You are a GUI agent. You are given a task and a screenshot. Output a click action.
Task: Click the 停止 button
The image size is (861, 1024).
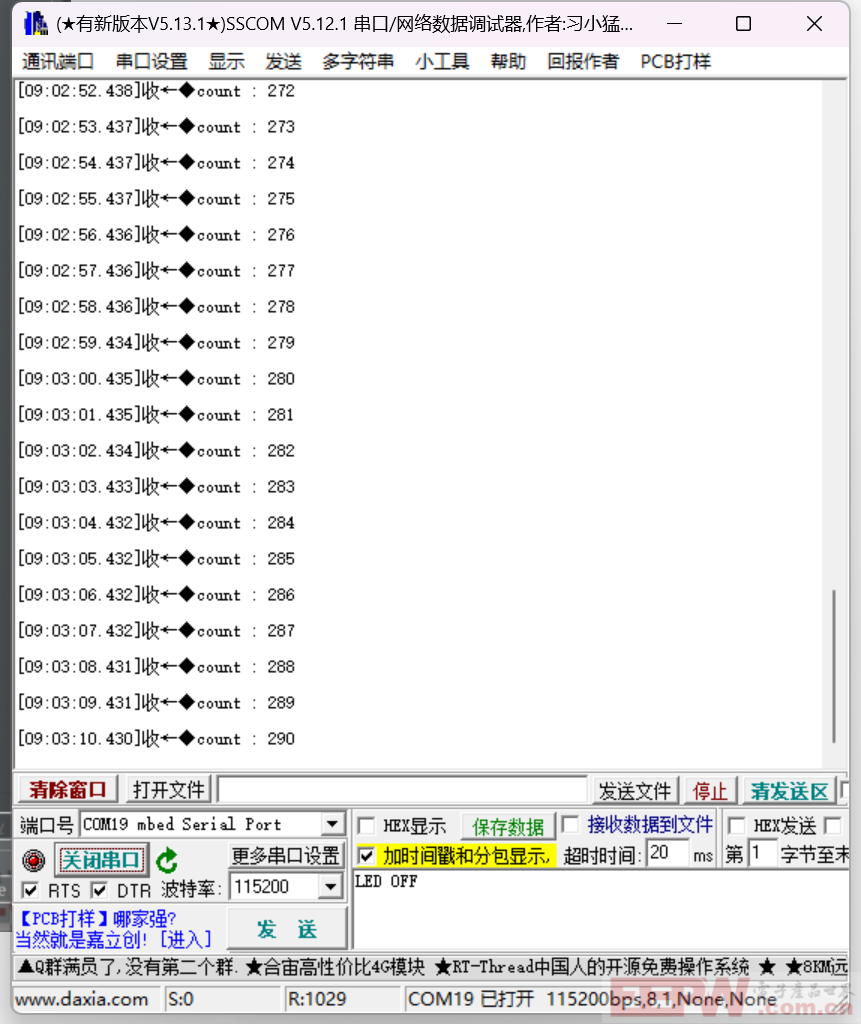(x=710, y=791)
